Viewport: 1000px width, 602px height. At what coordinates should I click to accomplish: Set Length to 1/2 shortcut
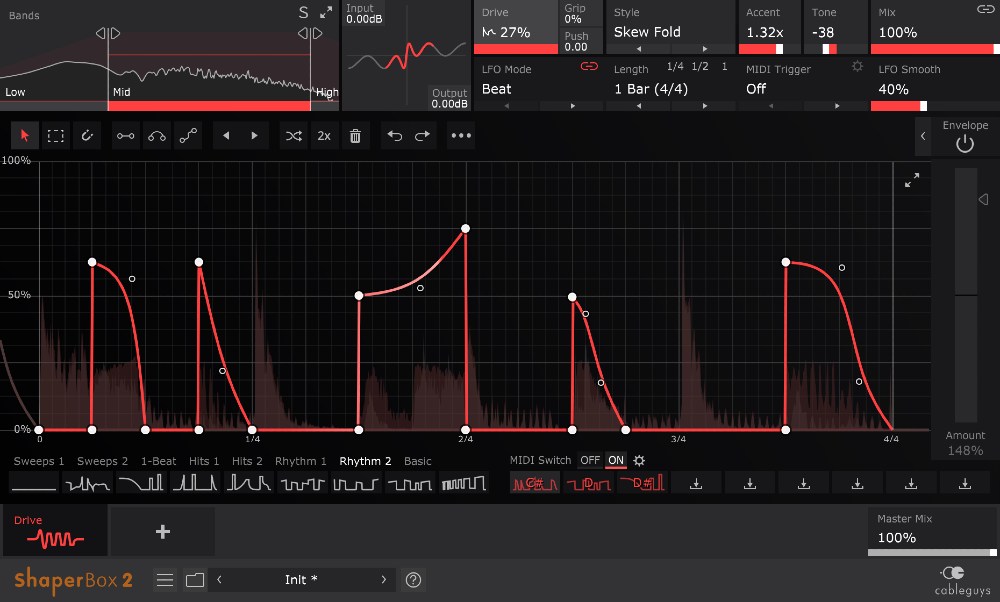click(700, 66)
